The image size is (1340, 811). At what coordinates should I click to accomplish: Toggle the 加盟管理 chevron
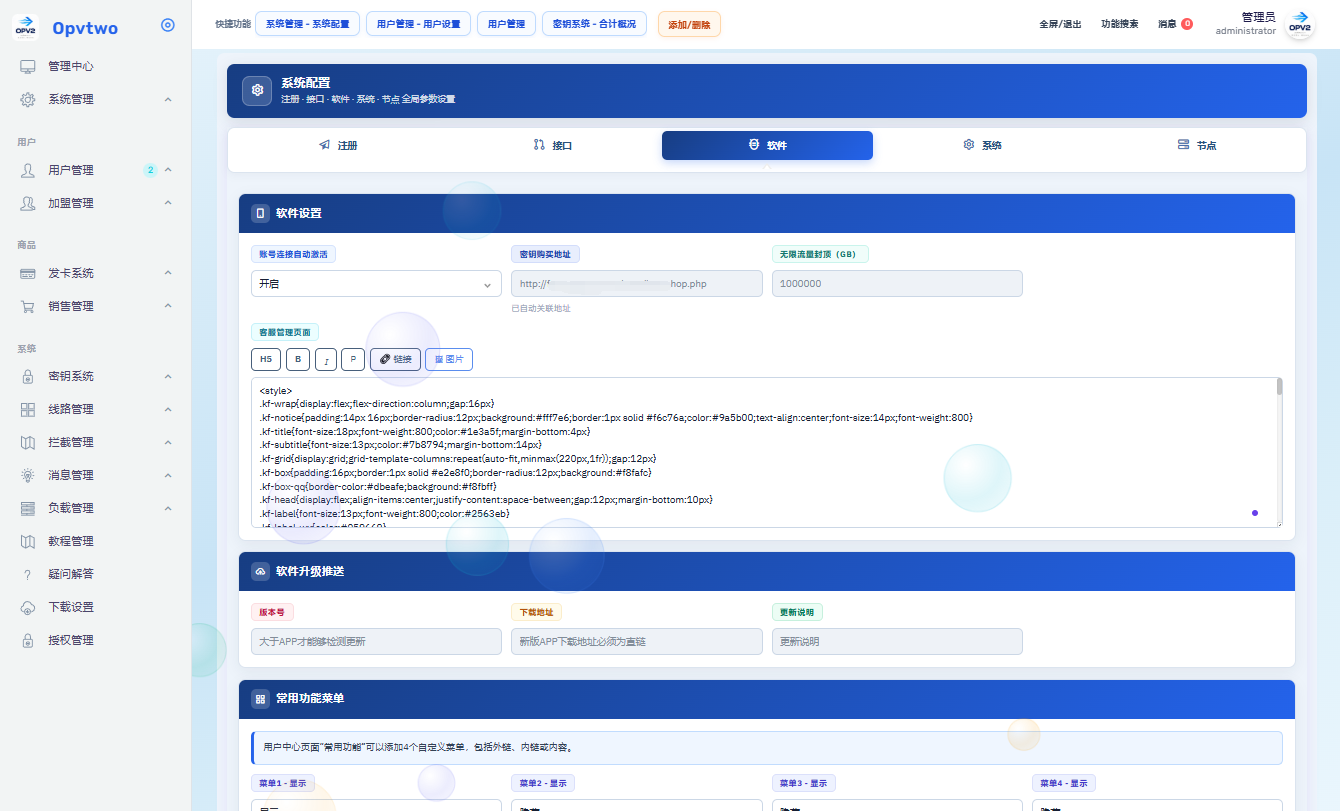[168, 203]
